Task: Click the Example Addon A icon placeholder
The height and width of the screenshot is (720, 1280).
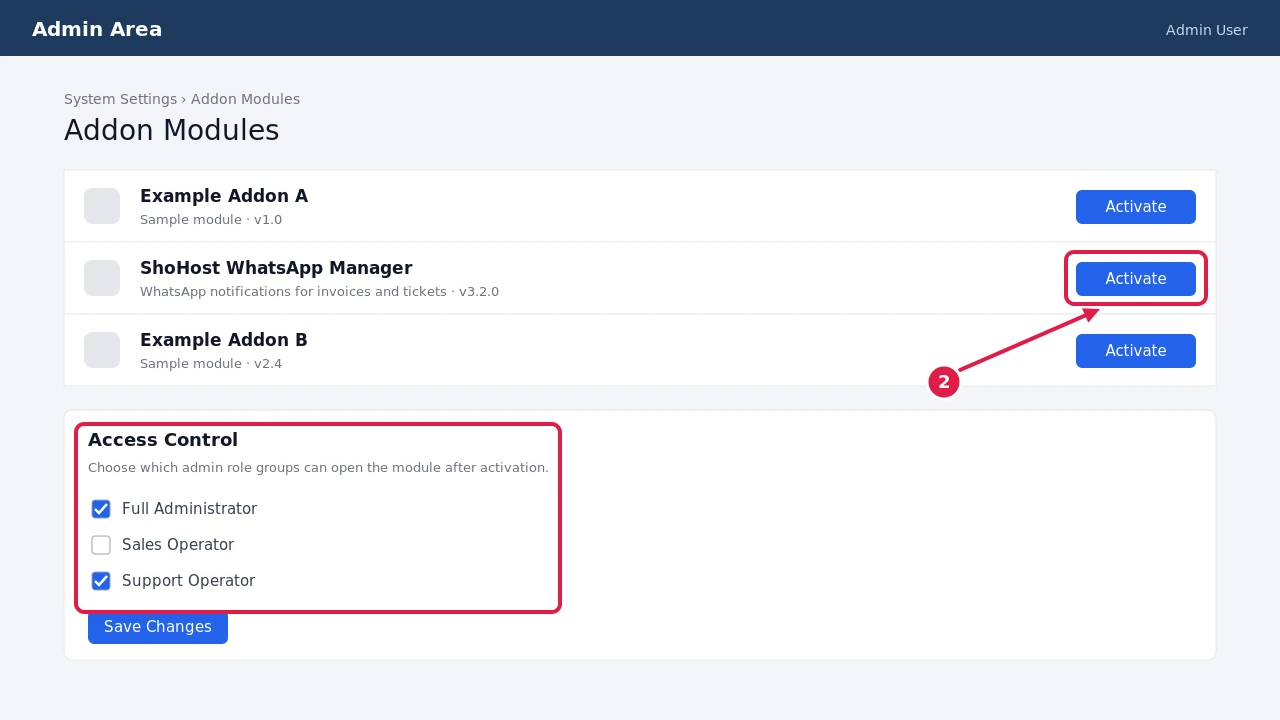Action: click(102, 206)
